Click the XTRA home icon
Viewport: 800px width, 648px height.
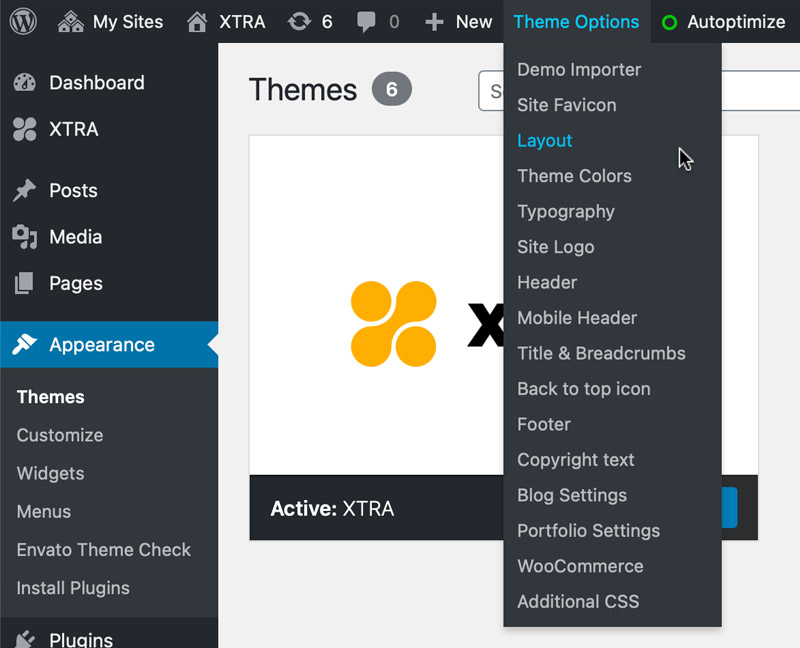[x=197, y=21]
